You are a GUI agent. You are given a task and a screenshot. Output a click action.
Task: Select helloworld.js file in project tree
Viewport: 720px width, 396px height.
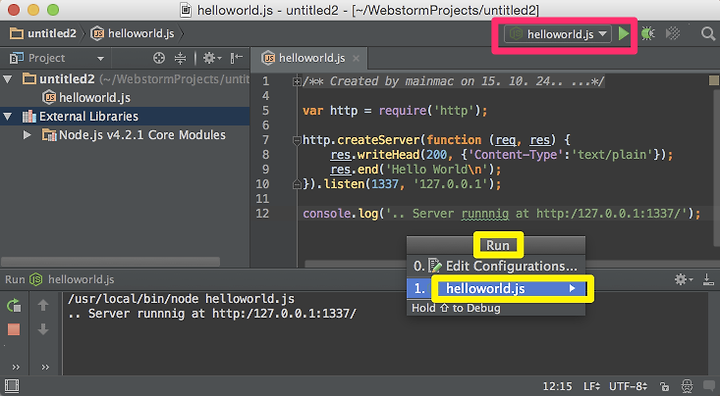tap(86, 97)
